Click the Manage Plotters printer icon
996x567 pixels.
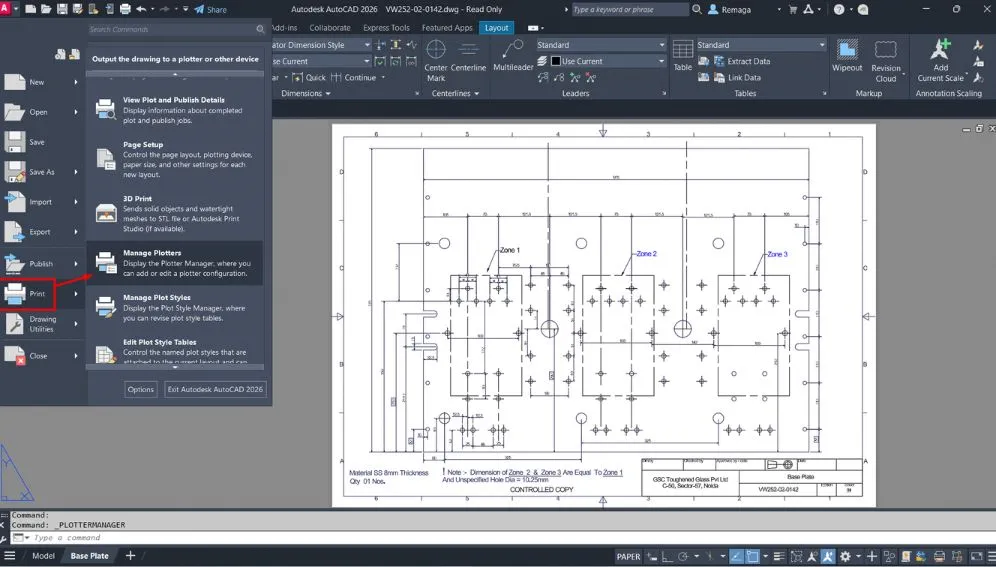(106, 263)
